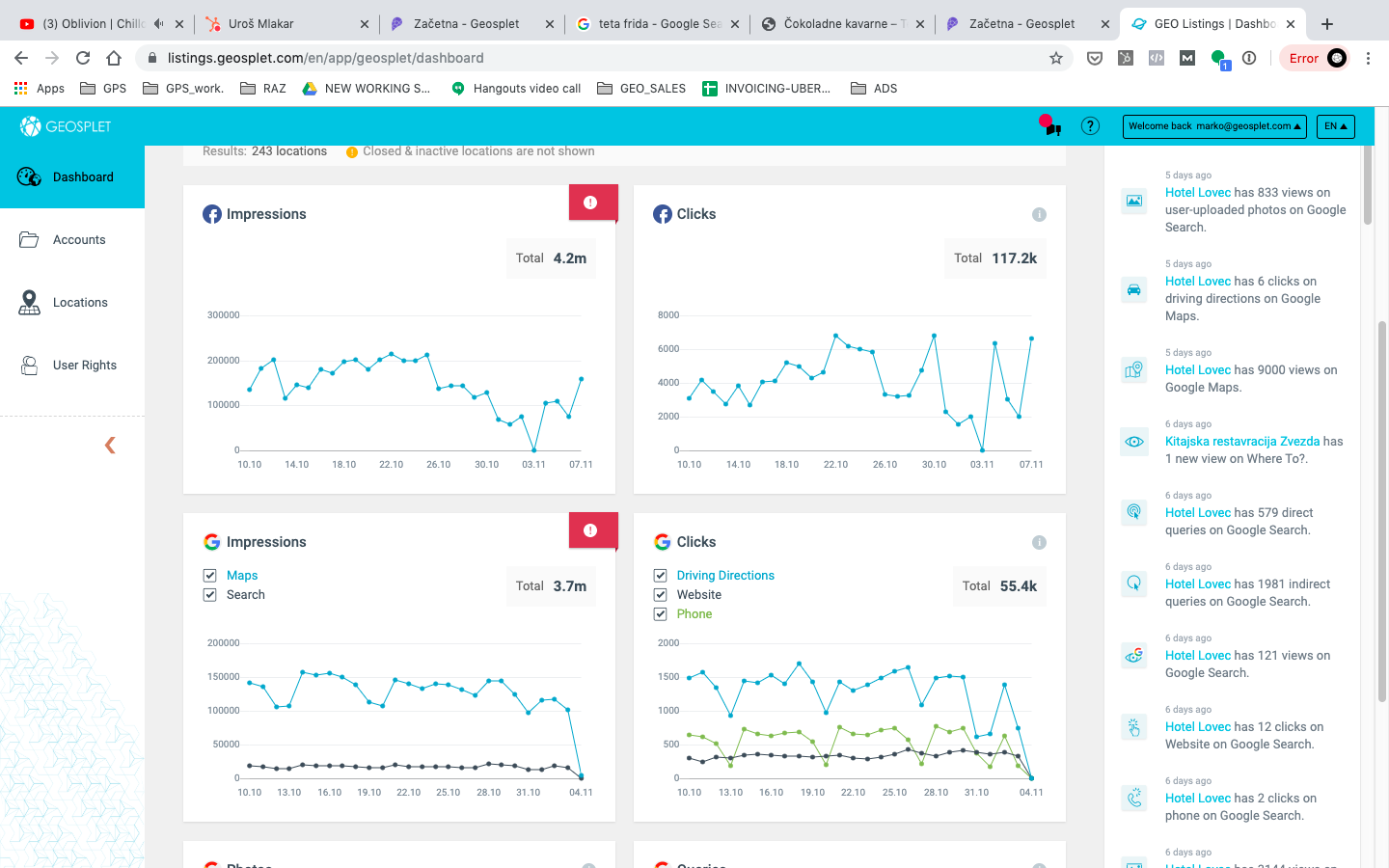Click the warning icon beside closed locations notice
Viewport: 1389px width, 868px height.
pos(352,152)
